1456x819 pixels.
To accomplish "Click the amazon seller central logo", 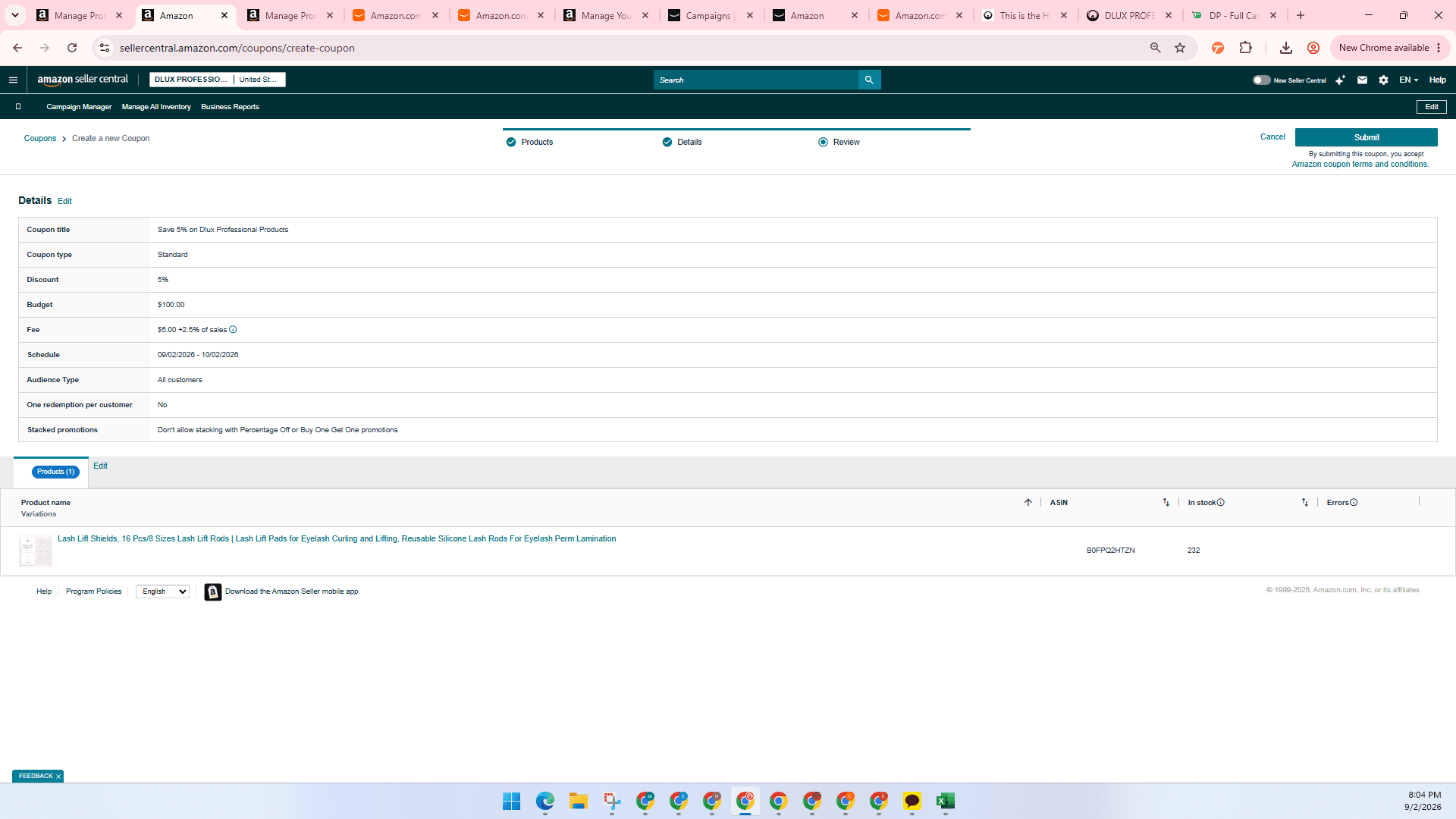I will coord(83,80).
